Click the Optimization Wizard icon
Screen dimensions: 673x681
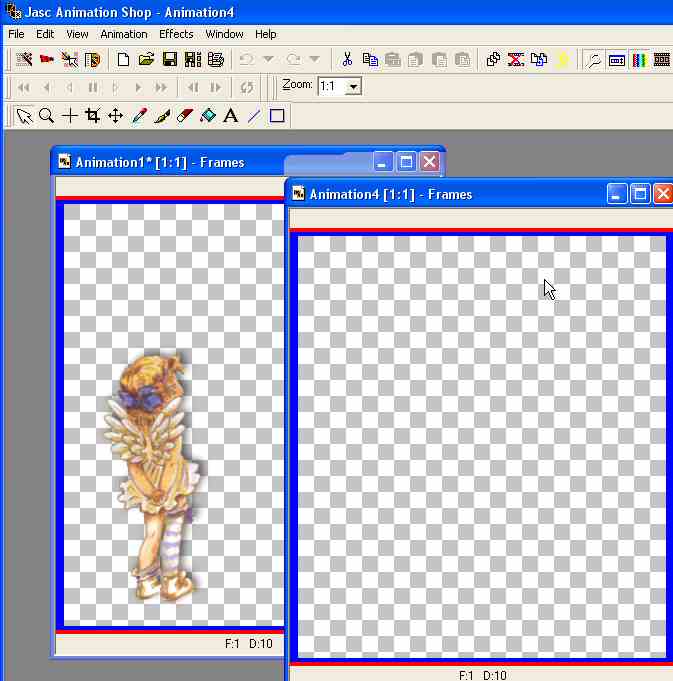(x=70, y=59)
